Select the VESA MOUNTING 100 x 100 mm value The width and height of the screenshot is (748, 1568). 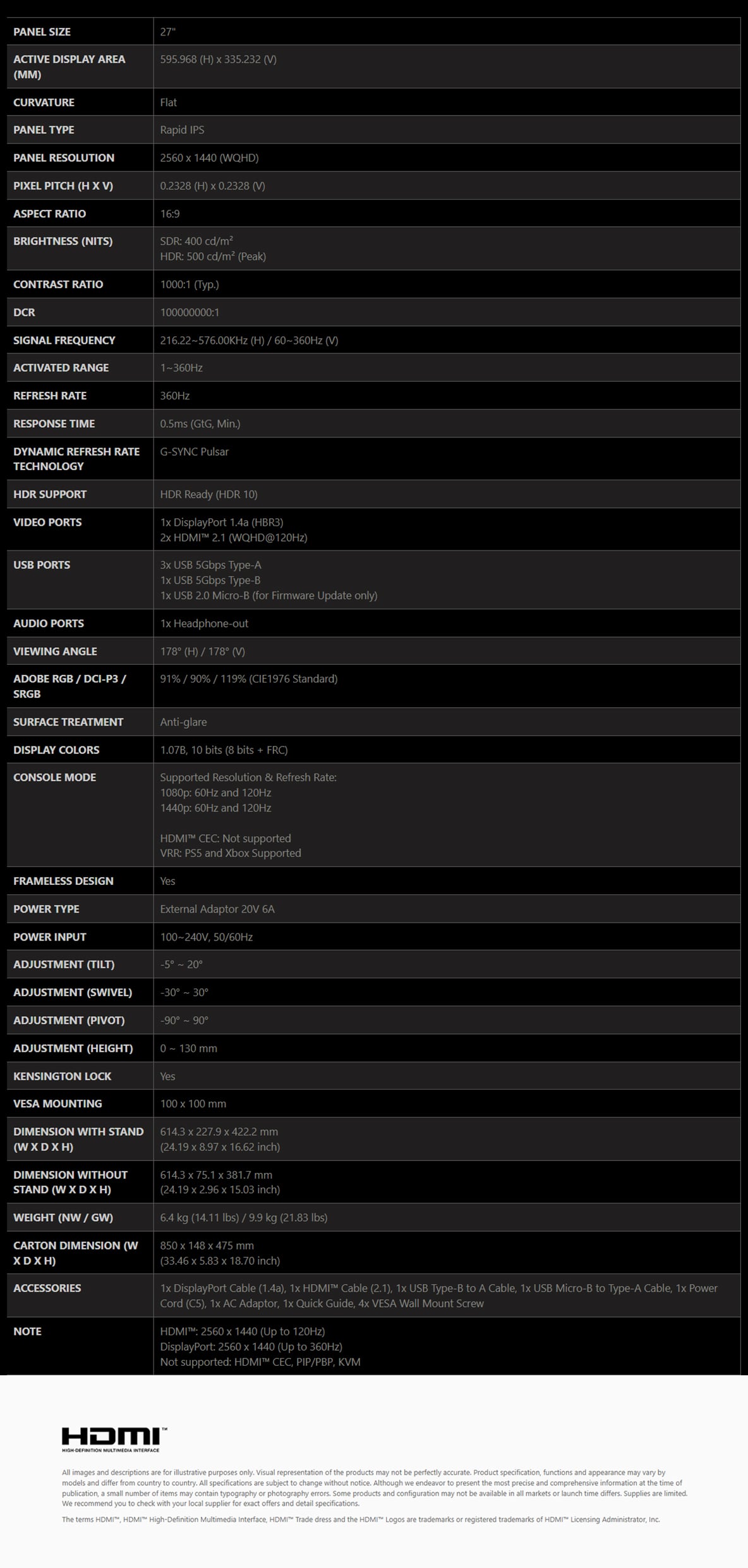pyautogui.click(x=193, y=1103)
